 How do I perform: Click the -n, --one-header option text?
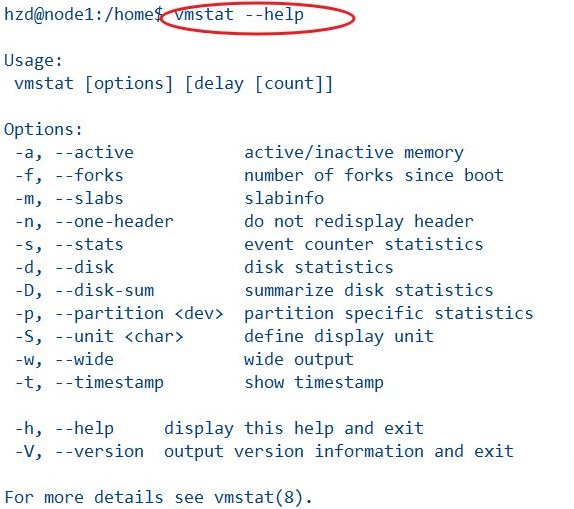94,222
